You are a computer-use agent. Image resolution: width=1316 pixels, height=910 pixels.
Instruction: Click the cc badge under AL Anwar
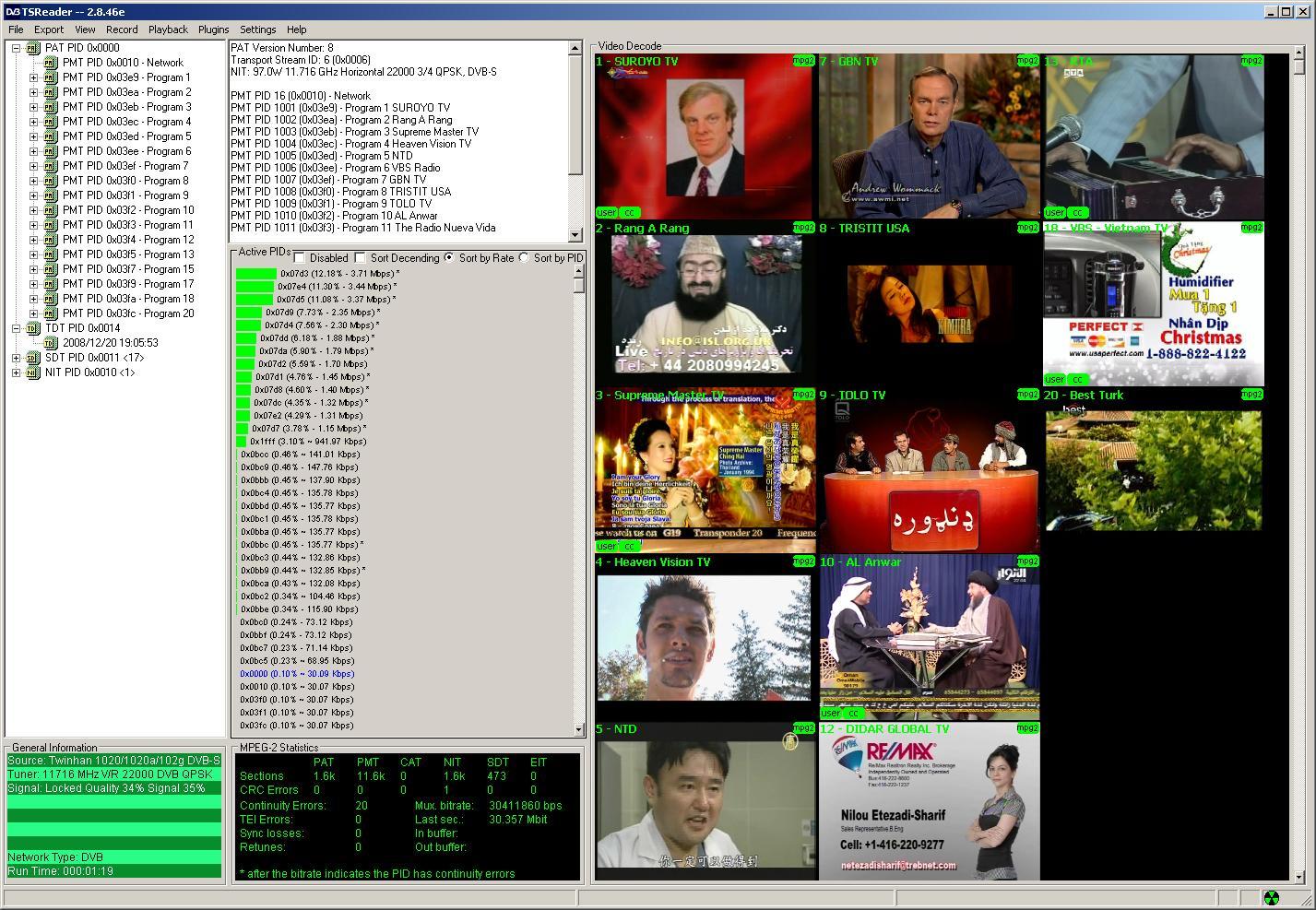[x=853, y=714]
